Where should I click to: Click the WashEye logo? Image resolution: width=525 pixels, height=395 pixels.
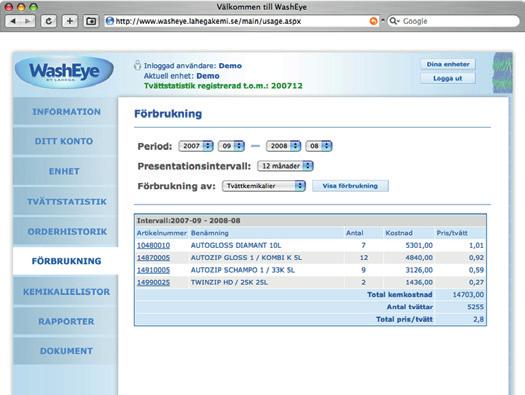(x=64, y=72)
